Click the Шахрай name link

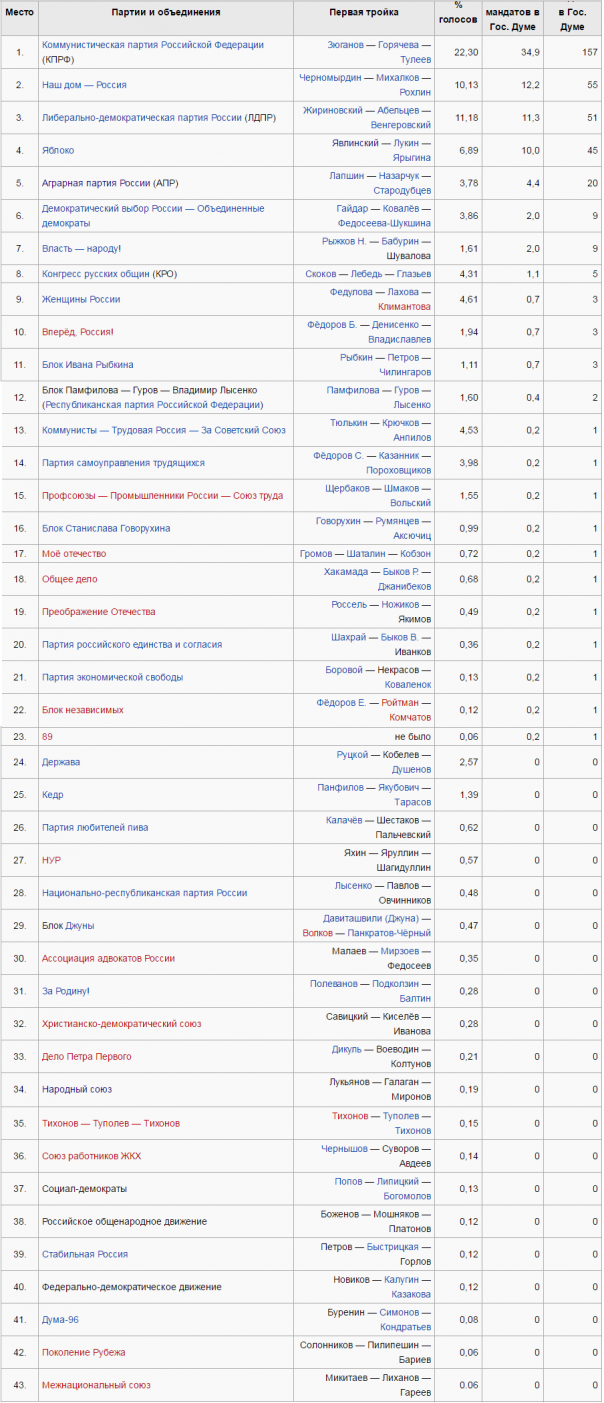(x=349, y=638)
